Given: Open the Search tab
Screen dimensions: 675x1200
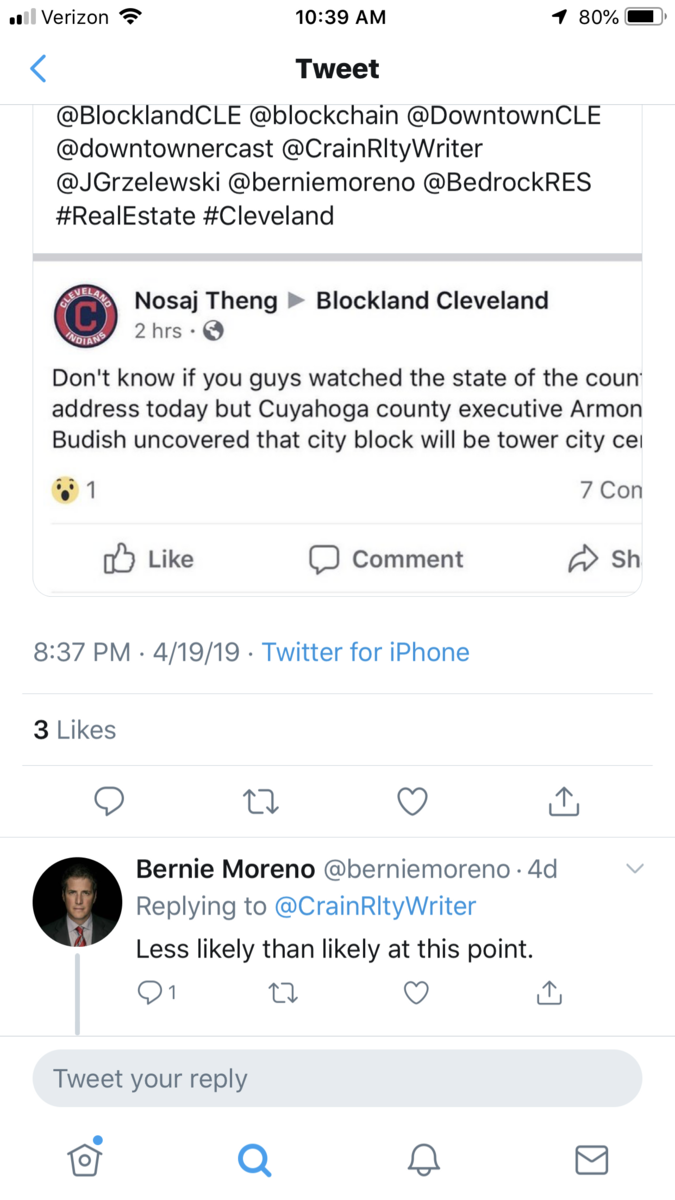Looking at the screenshot, I should tap(254, 1159).
